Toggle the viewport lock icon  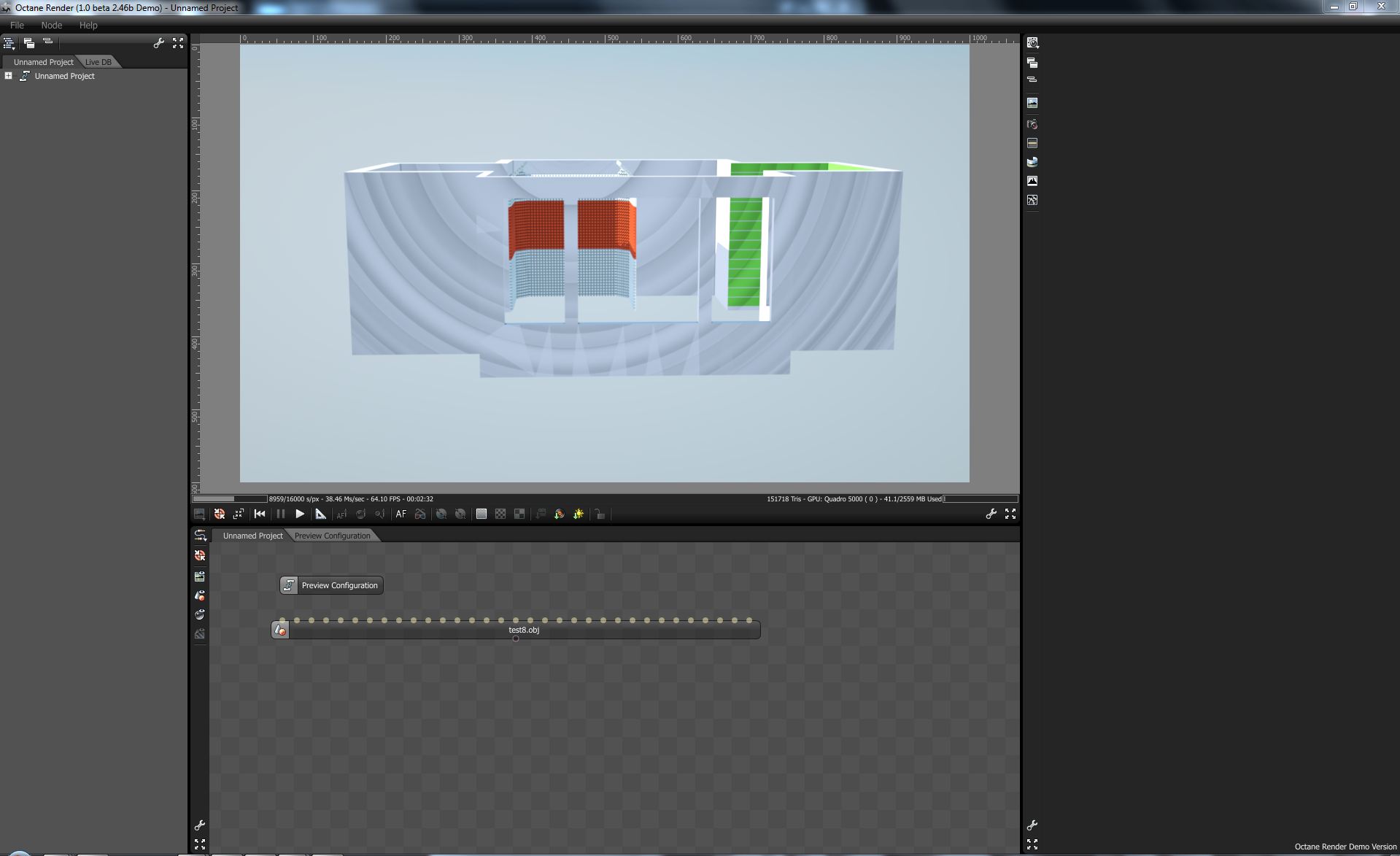click(600, 514)
